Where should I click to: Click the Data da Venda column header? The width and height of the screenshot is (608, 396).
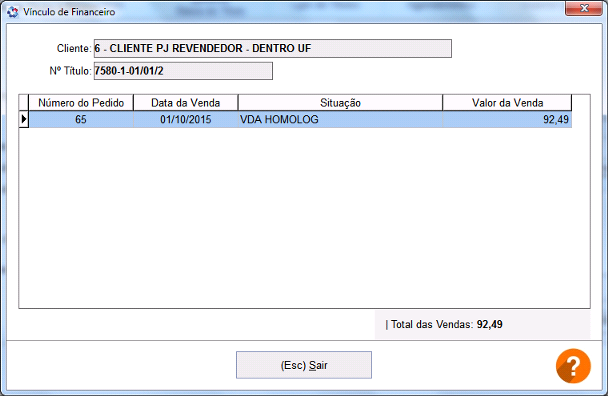(x=186, y=103)
